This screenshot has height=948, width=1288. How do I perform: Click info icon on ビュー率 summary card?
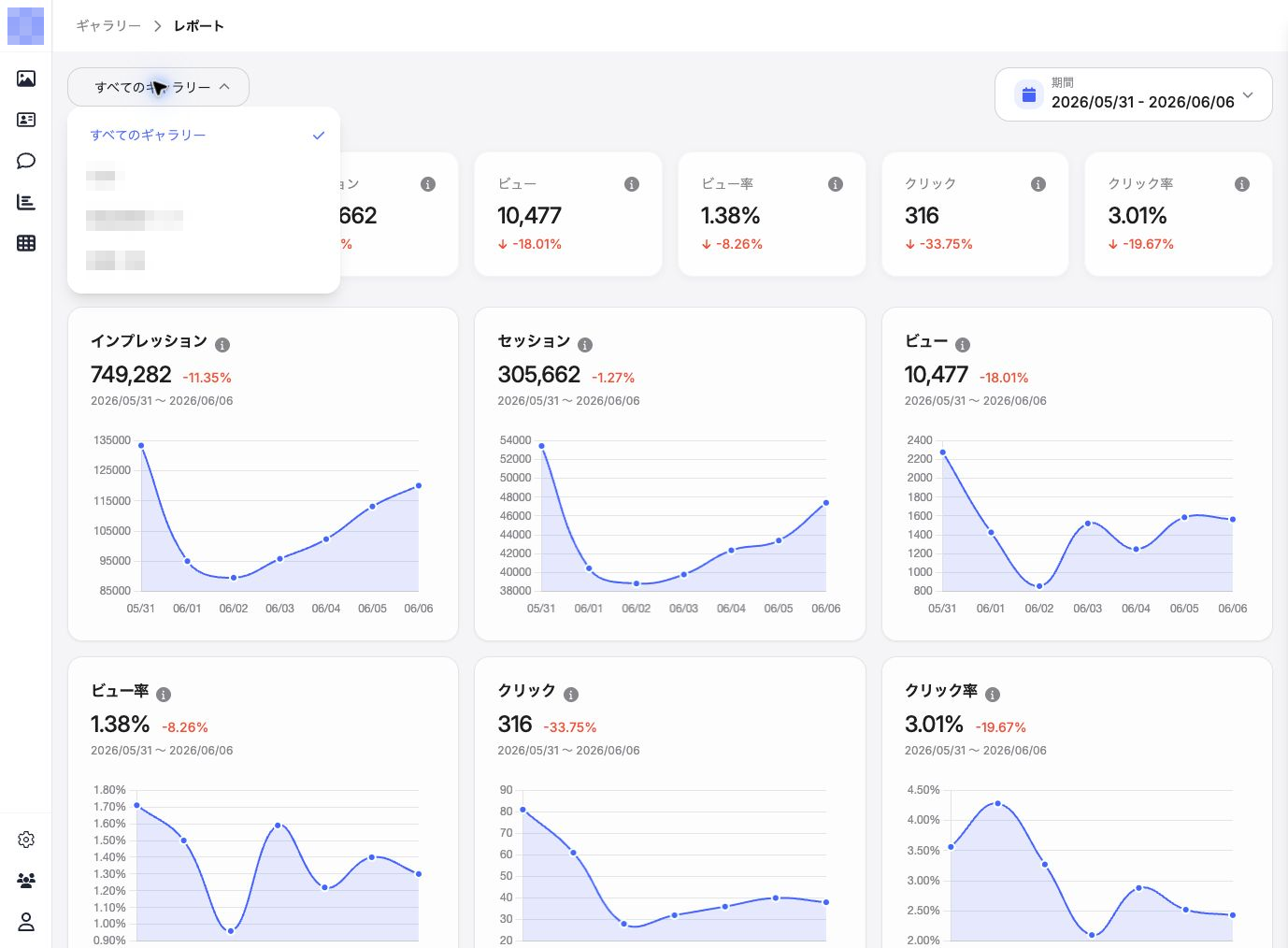point(836,184)
